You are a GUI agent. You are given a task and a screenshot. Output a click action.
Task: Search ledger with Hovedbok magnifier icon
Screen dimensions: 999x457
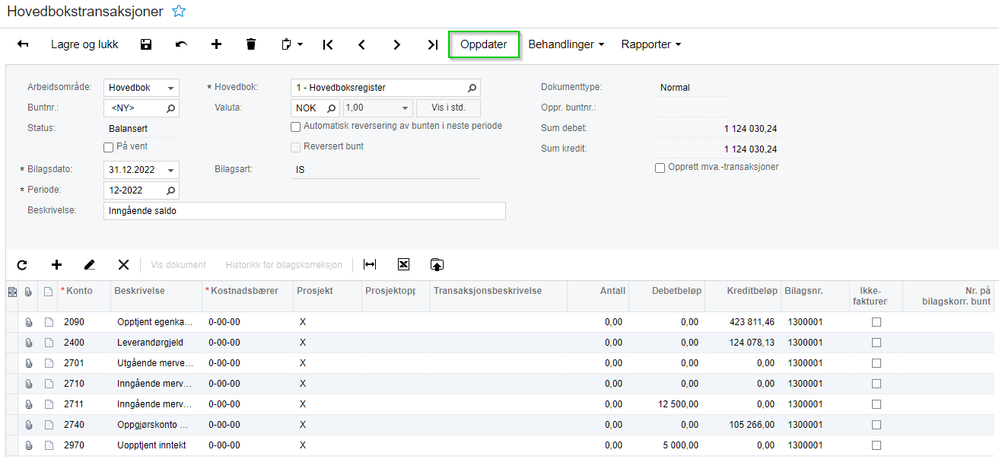[472, 88]
